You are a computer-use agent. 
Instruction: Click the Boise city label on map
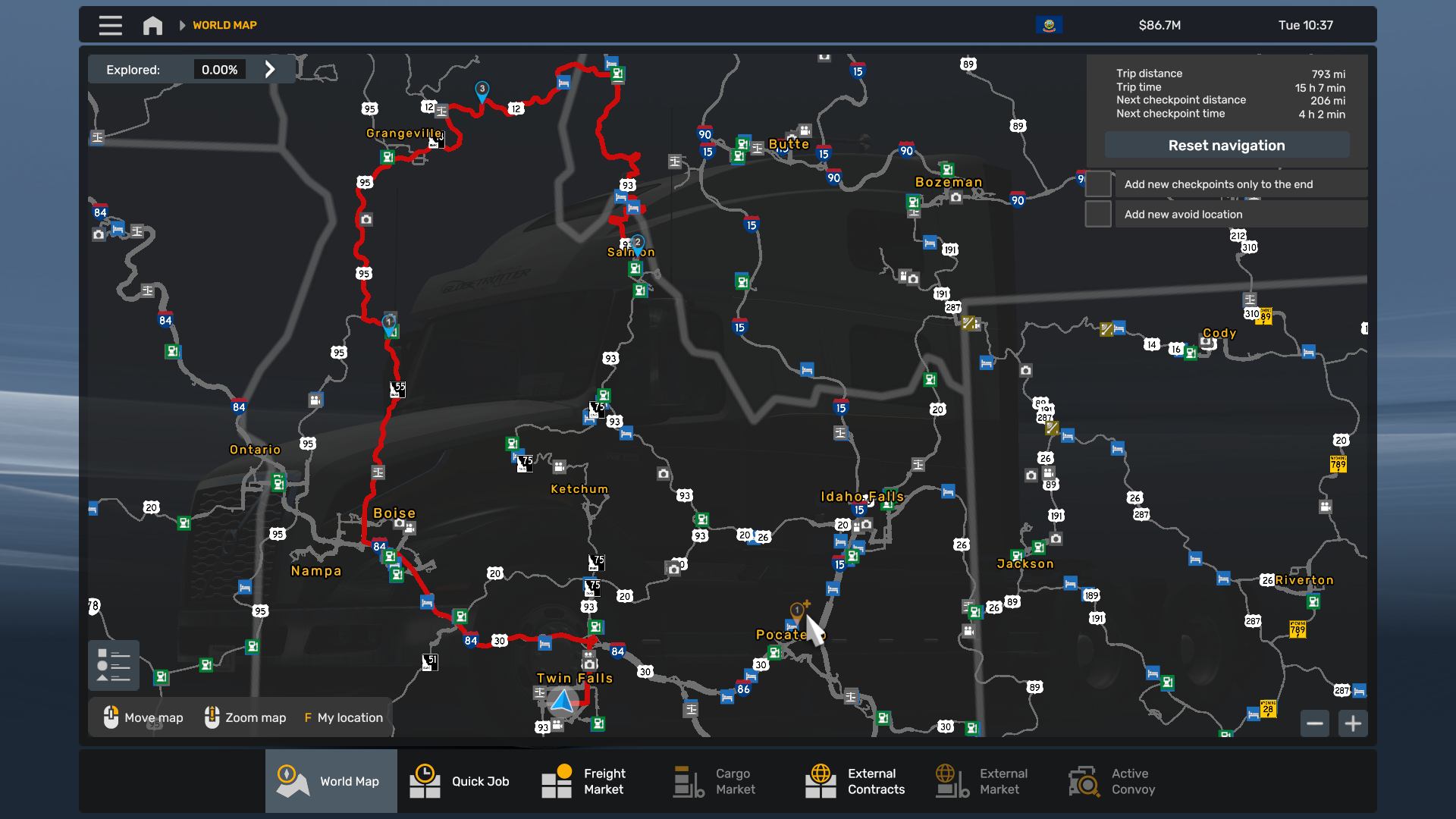coord(394,513)
